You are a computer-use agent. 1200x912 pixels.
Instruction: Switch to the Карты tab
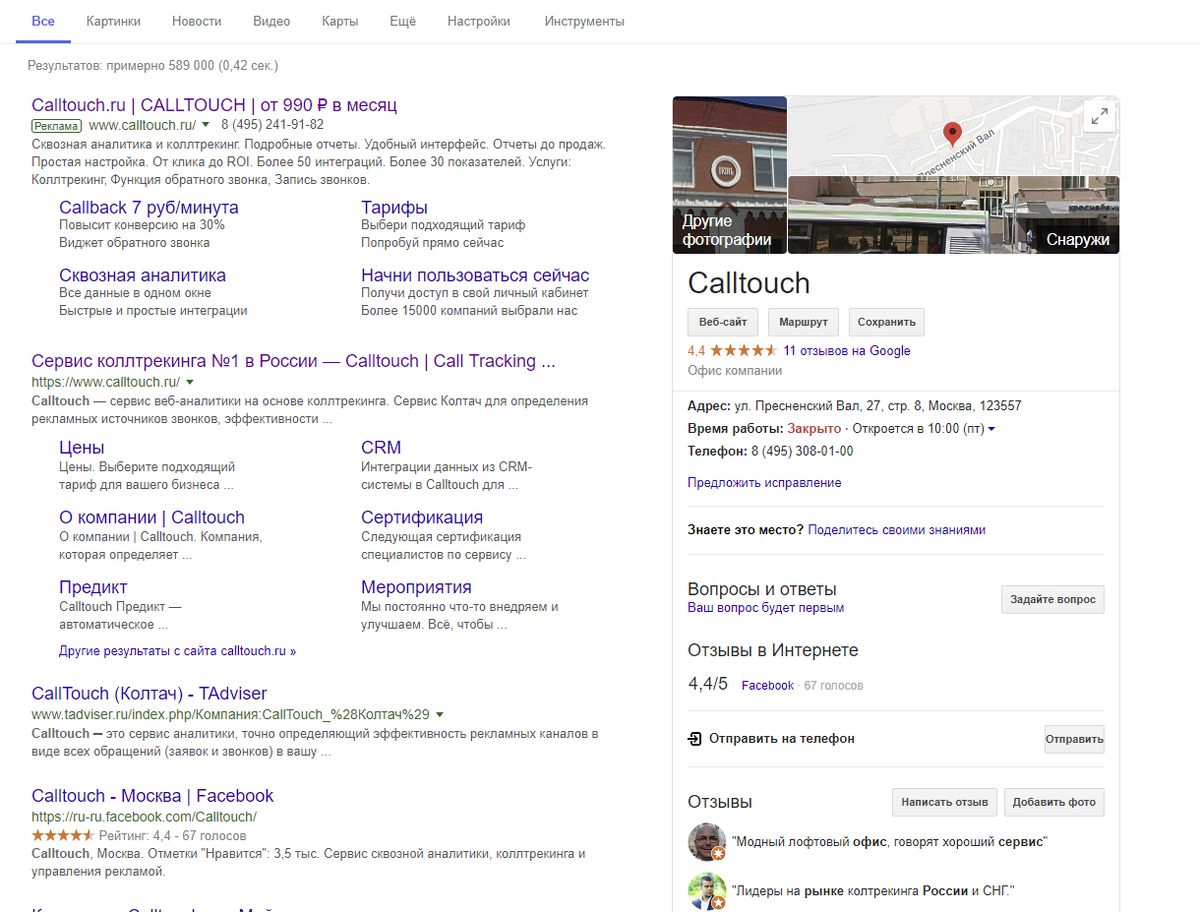coord(340,21)
